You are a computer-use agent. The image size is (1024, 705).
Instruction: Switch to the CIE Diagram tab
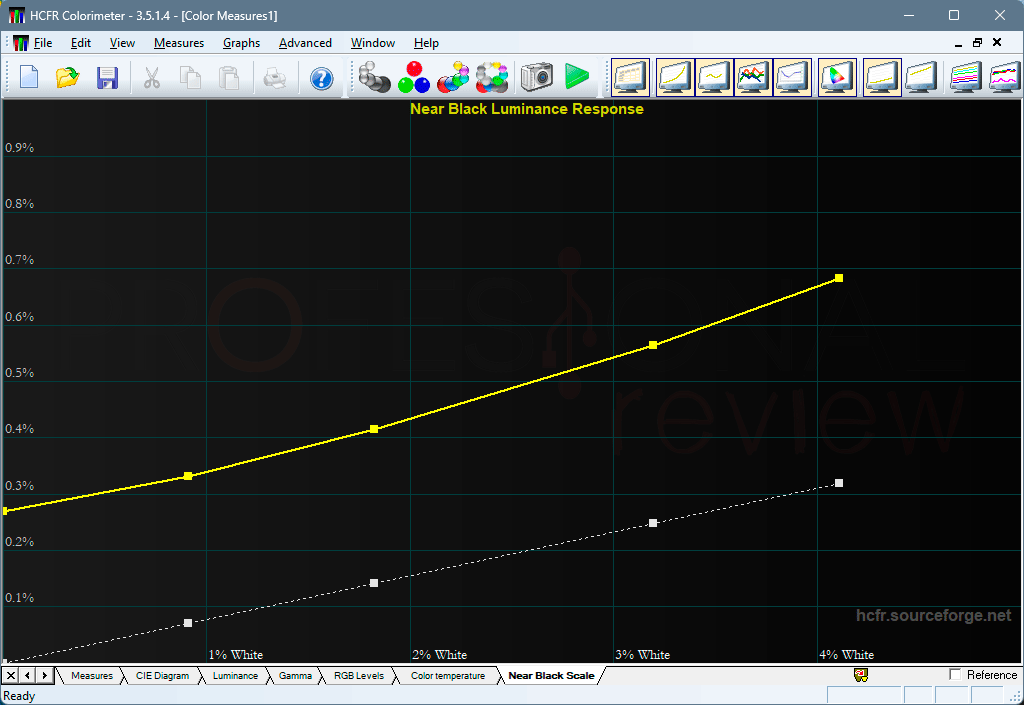point(162,676)
